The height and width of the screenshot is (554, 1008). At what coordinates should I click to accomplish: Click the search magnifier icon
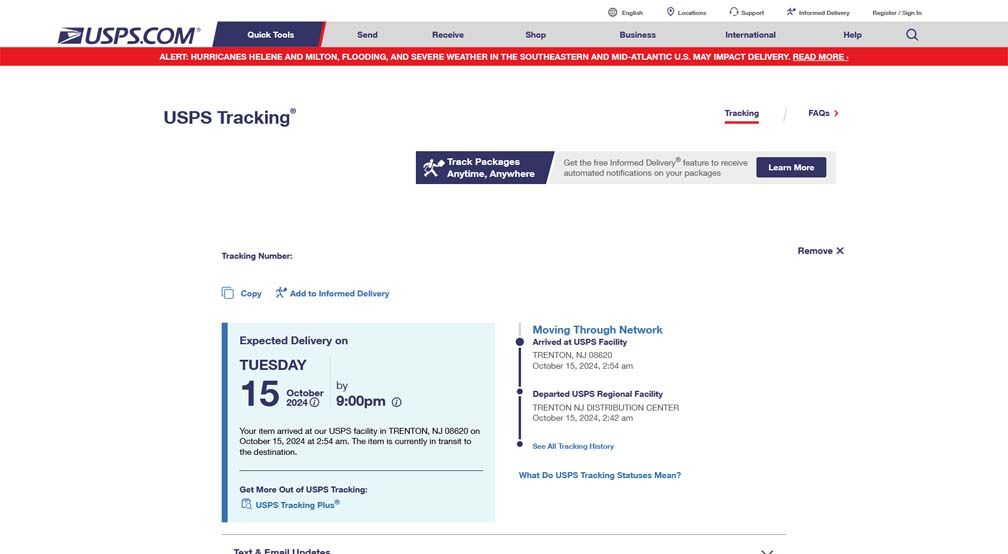(x=911, y=35)
